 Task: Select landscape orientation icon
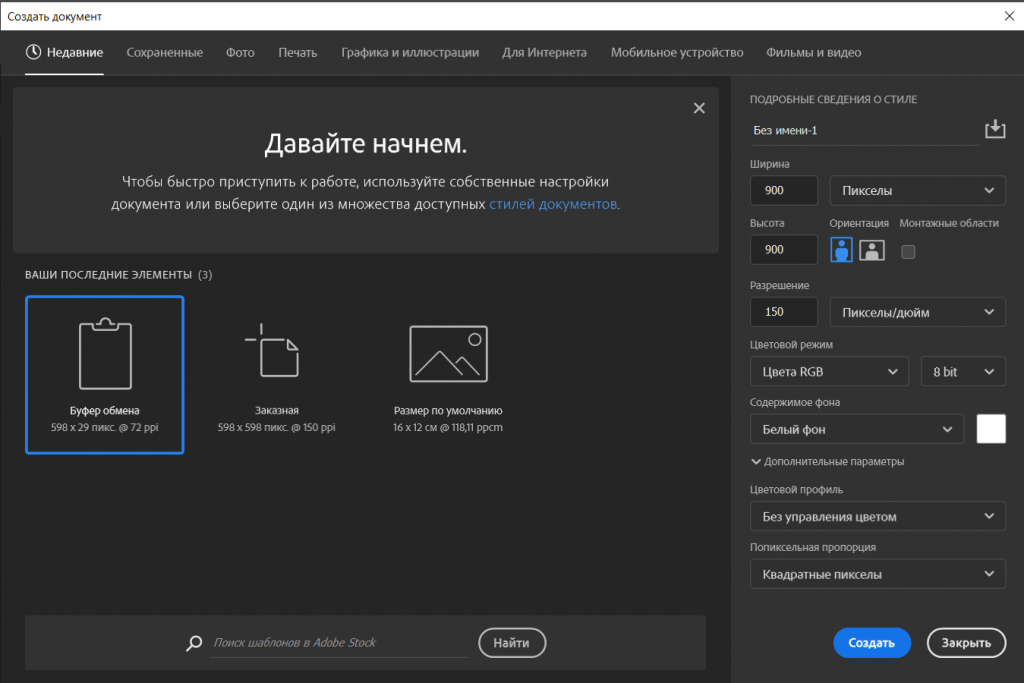tap(872, 250)
